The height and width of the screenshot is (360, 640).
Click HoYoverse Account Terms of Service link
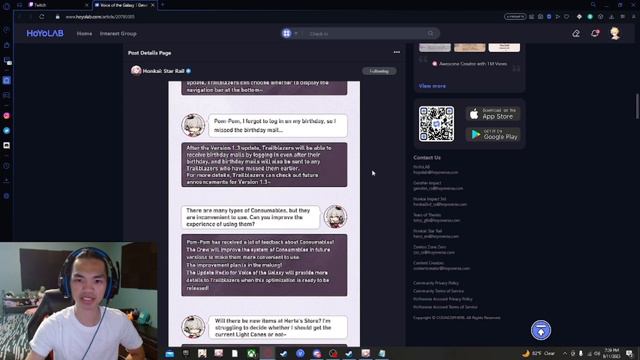[x=445, y=307]
